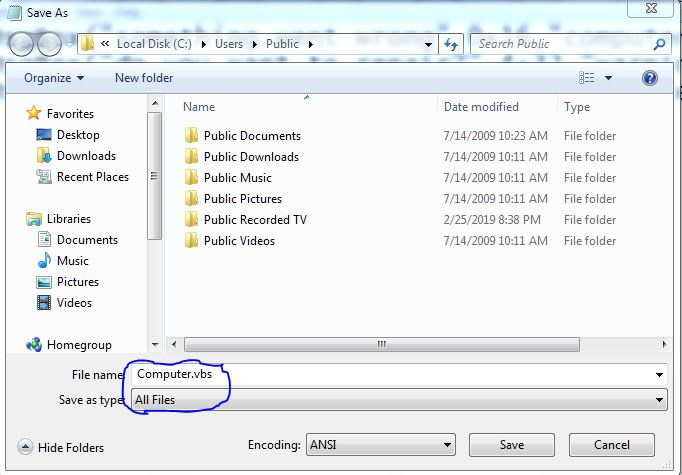The image size is (682, 475).
Task: Click the Back navigation arrow
Action: pos(21,44)
